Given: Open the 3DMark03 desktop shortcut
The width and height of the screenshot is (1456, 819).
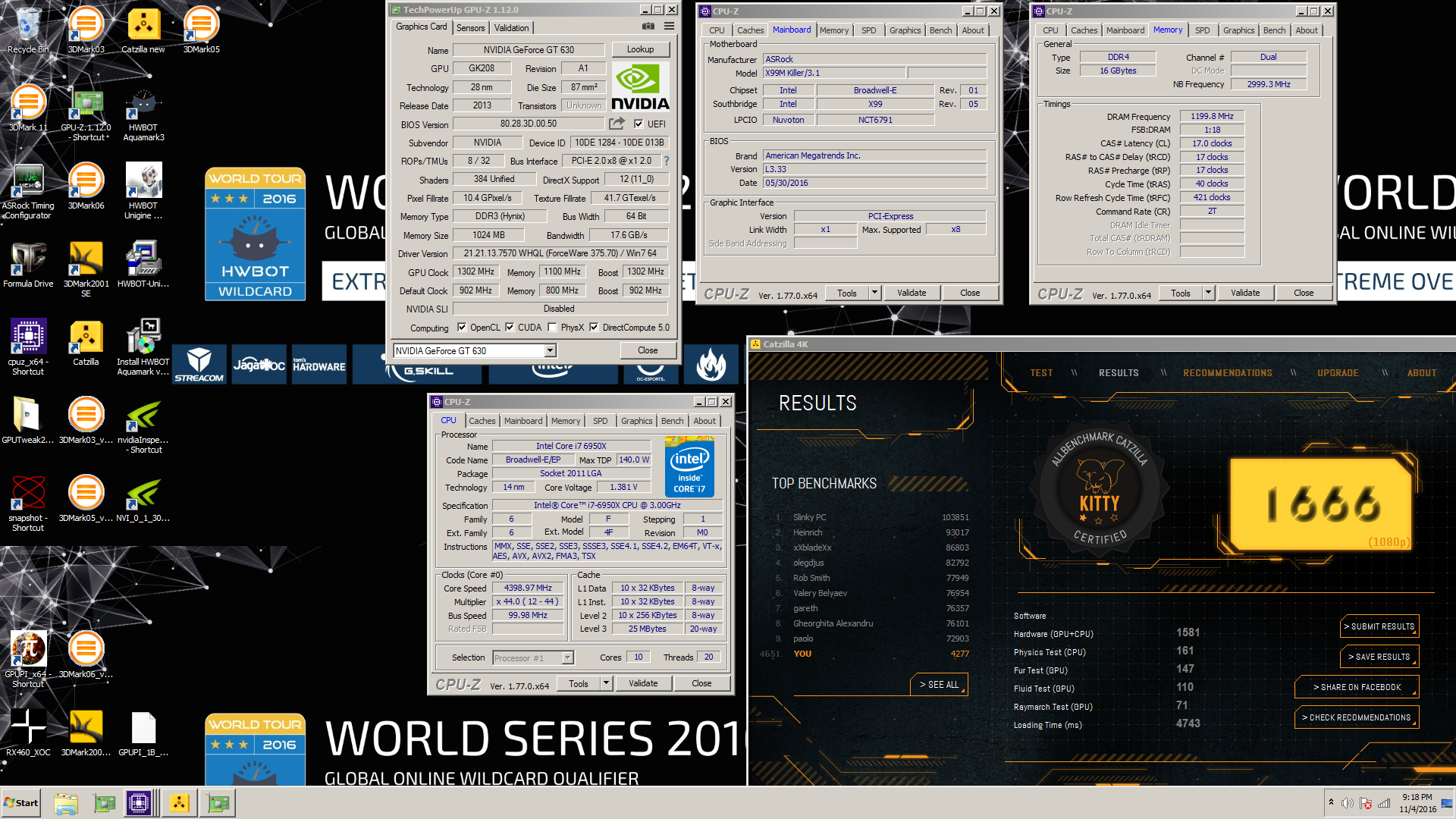Looking at the screenshot, I should point(86,30).
